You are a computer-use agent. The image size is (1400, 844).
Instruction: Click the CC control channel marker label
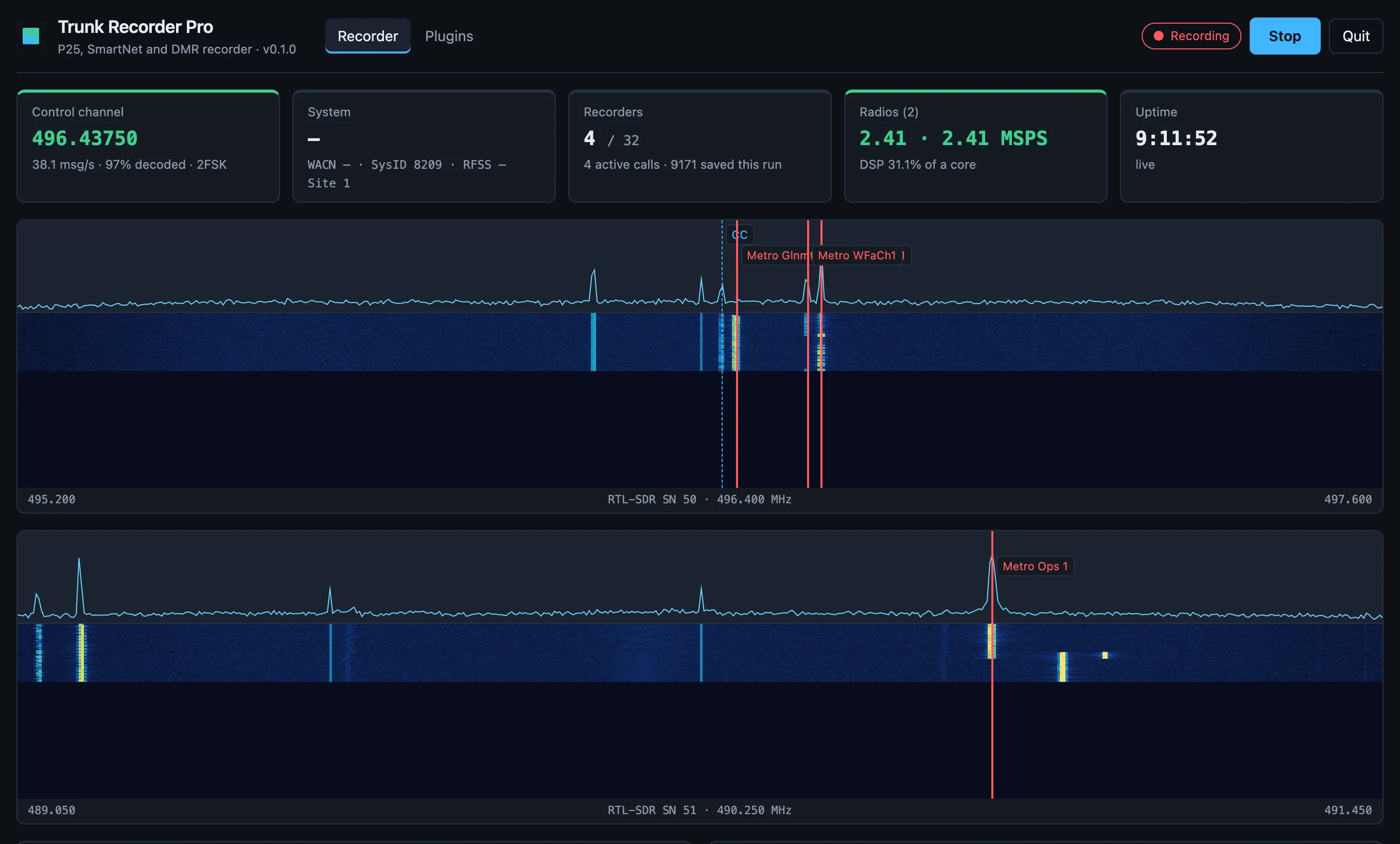point(740,235)
